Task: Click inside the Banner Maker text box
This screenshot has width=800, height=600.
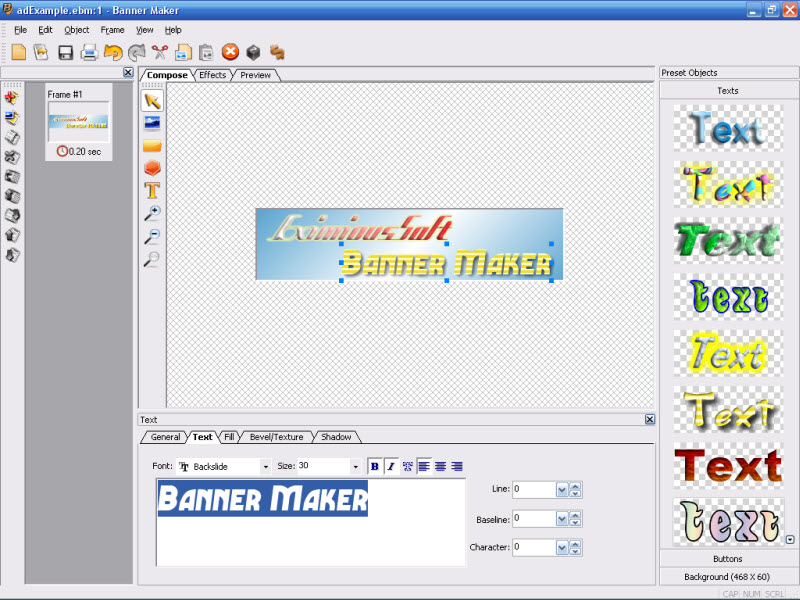Action: pyautogui.click(x=311, y=522)
